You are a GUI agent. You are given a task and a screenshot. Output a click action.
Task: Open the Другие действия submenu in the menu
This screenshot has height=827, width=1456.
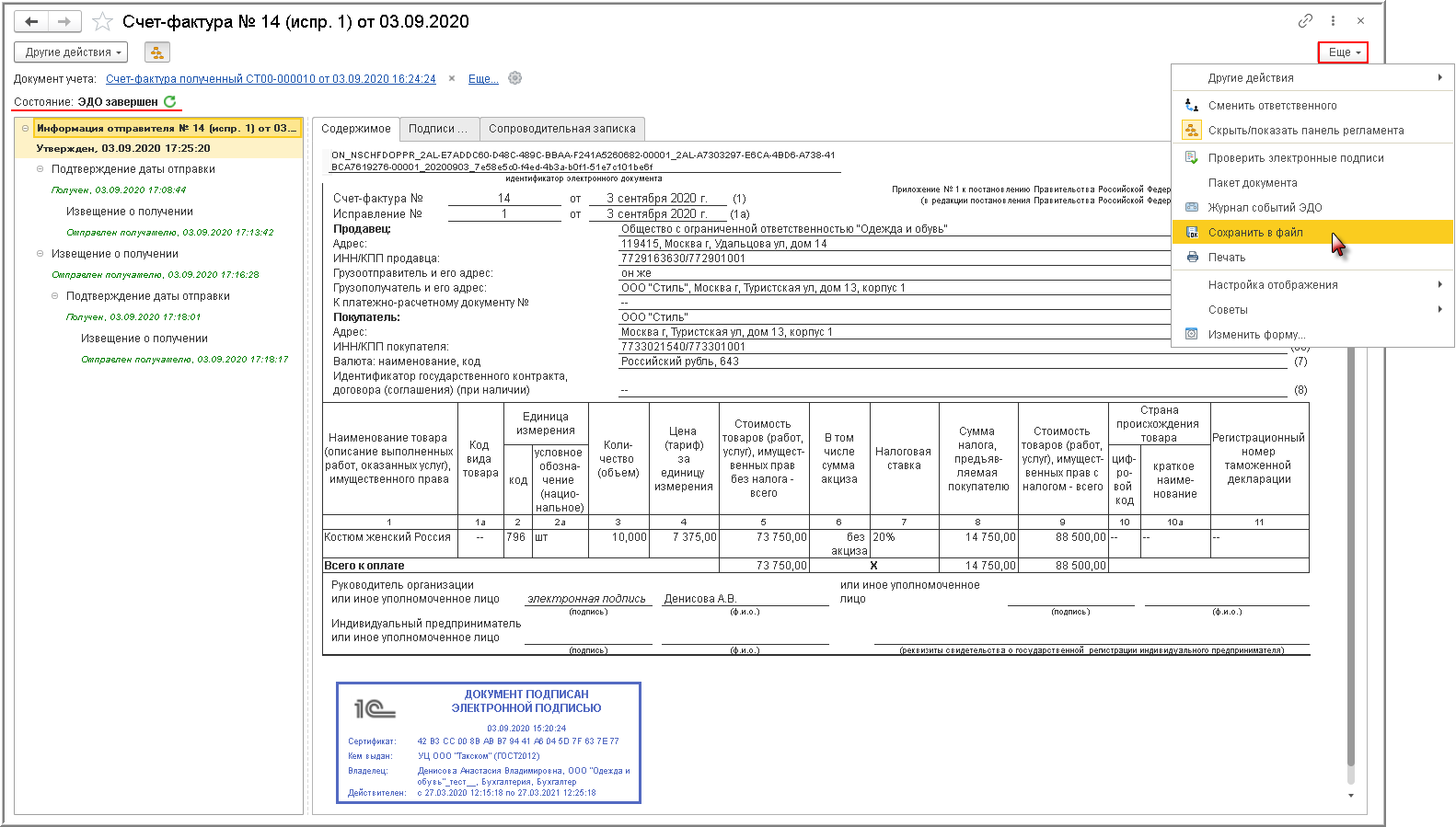pyautogui.click(x=1312, y=78)
